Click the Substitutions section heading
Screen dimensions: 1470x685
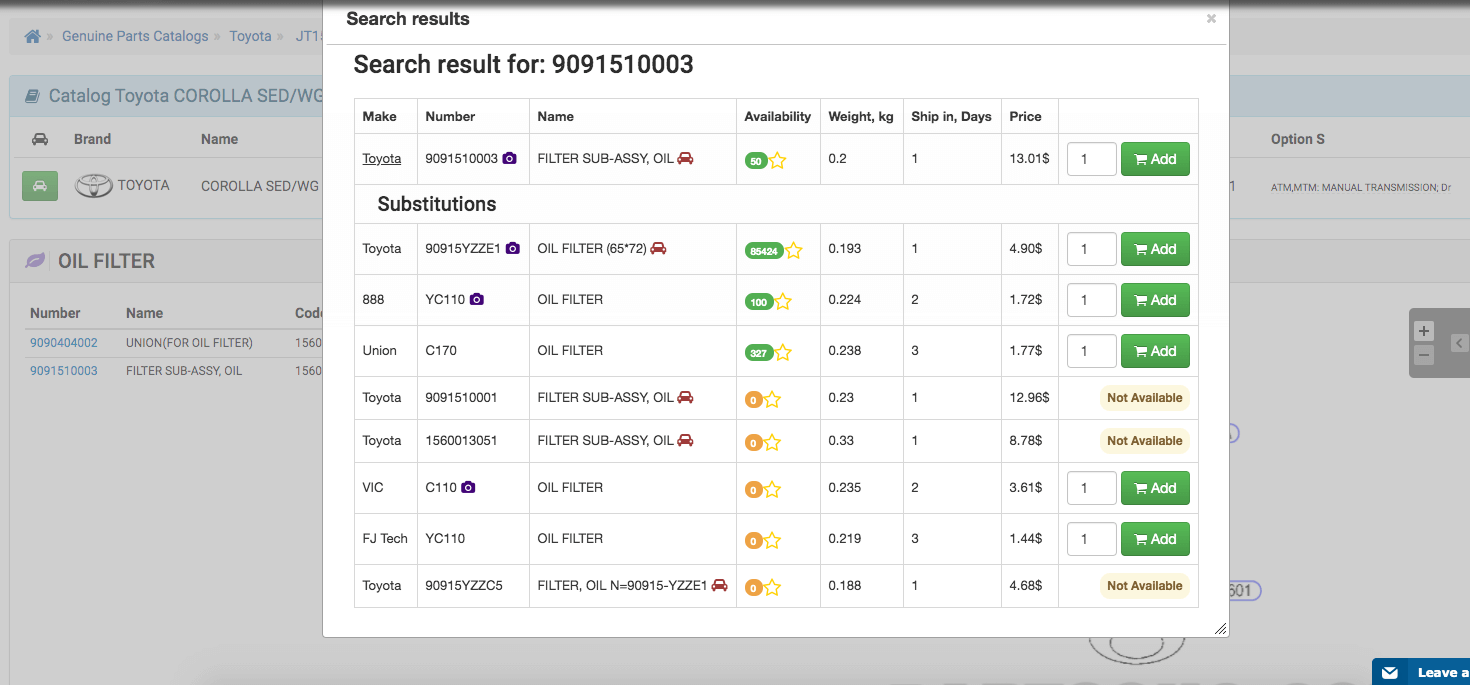tap(437, 204)
